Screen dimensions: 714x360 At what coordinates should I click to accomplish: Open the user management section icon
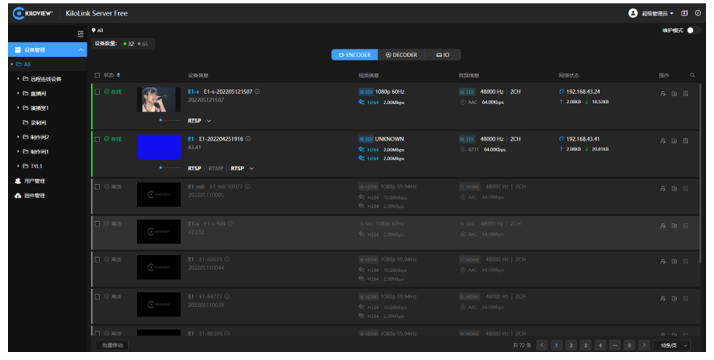[x=18, y=181]
